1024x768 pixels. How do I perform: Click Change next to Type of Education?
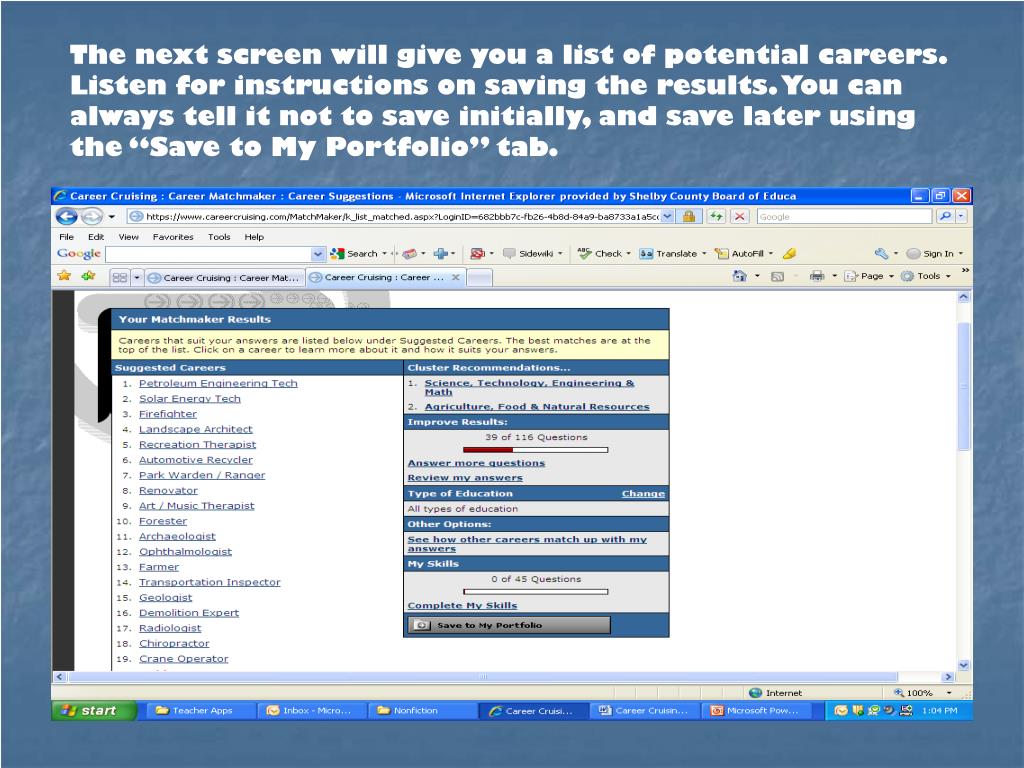[643, 494]
